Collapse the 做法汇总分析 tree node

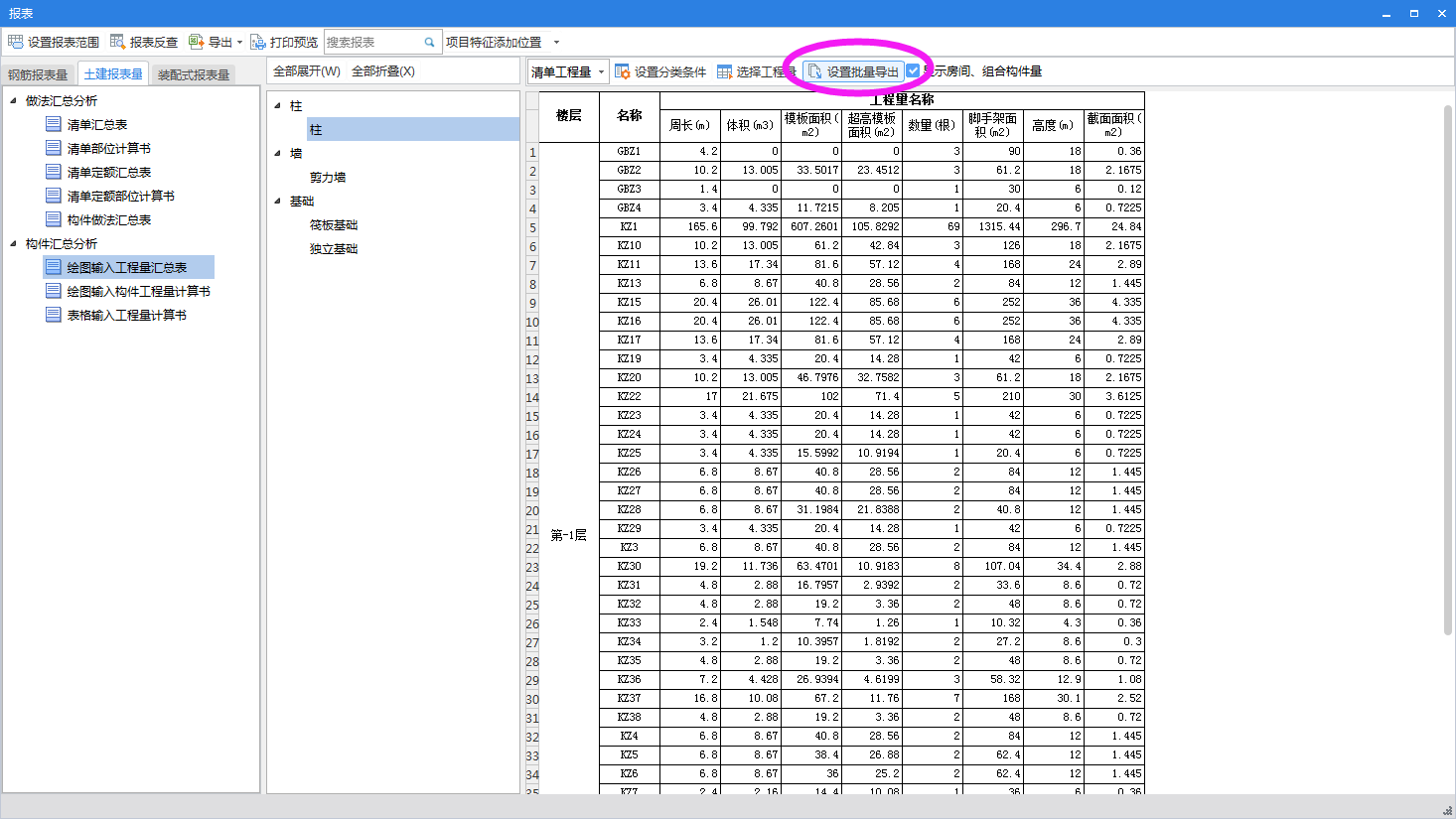(x=13, y=100)
